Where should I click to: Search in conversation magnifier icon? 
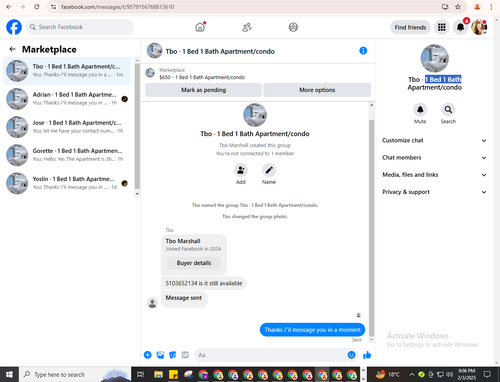[x=448, y=109]
